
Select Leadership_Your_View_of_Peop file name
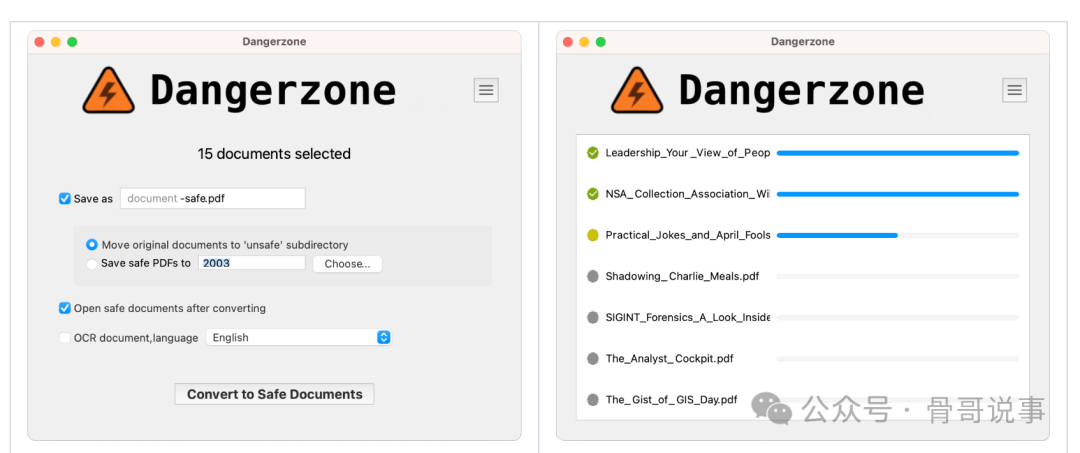(x=687, y=153)
